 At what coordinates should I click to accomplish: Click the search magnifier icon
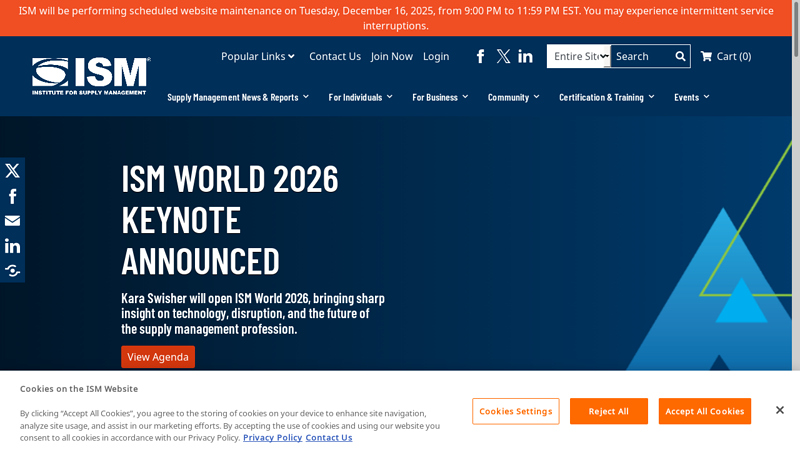(680, 56)
